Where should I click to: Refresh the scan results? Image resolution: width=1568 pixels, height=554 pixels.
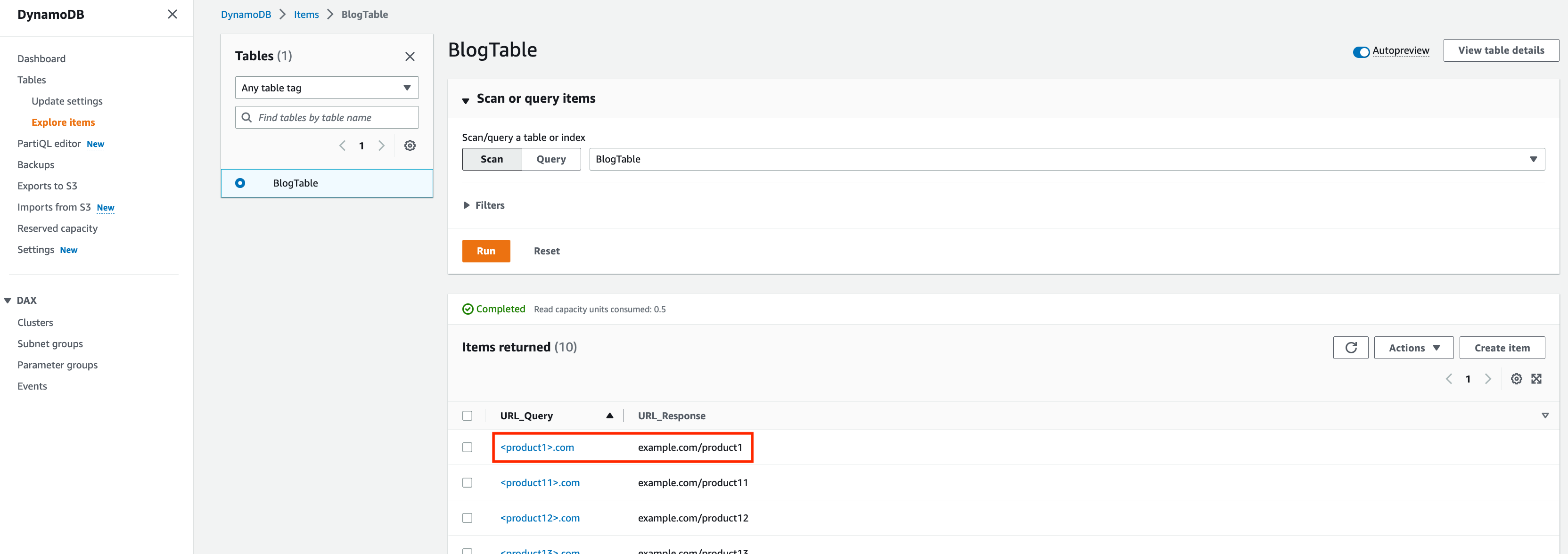pos(1351,347)
